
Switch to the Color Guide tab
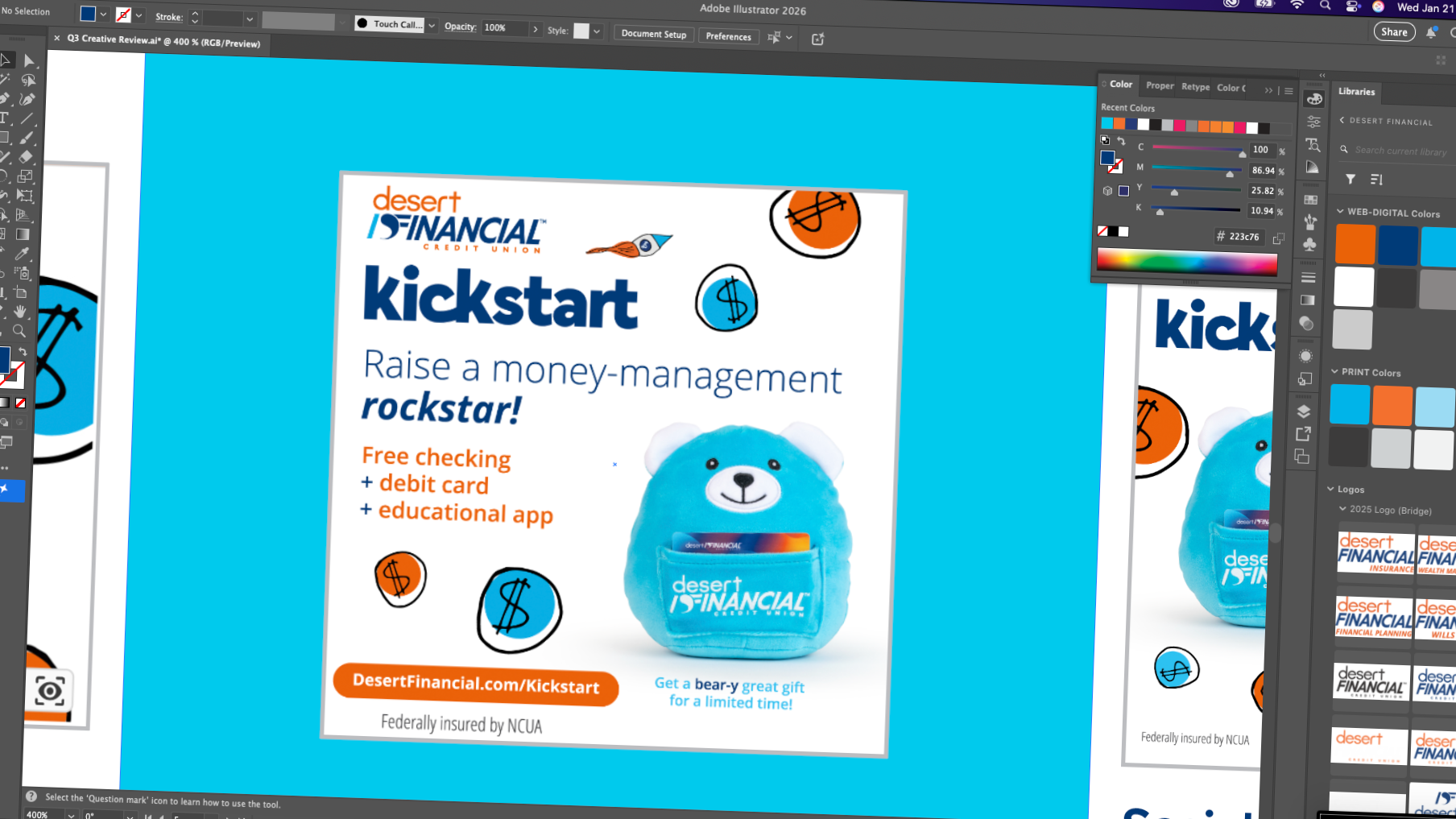[1231, 88]
